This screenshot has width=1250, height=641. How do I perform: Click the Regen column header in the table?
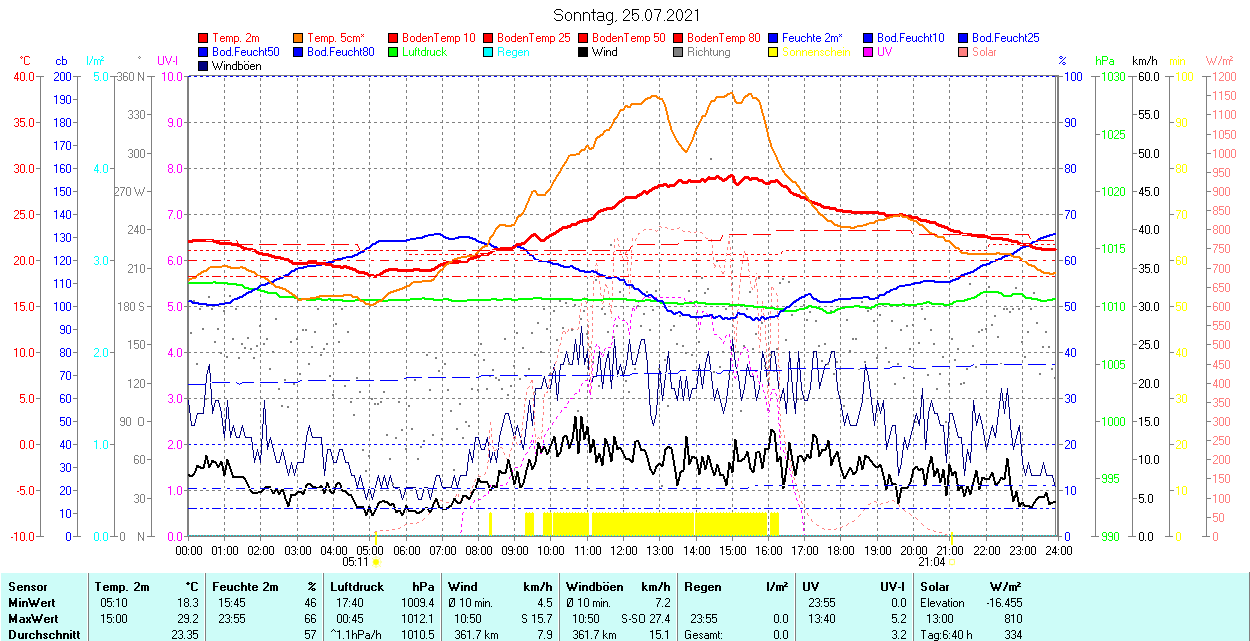(703, 587)
